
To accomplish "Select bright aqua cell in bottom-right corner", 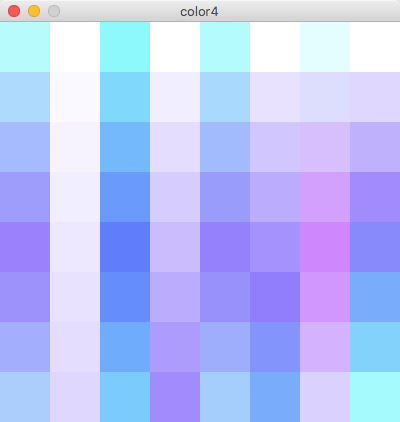I will [x=375, y=397].
